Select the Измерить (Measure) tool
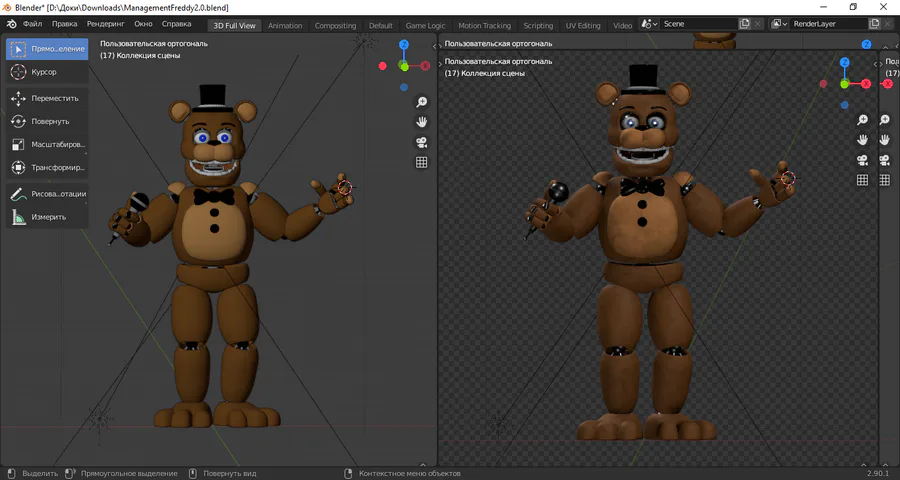The height and width of the screenshot is (480, 900). [x=47, y=217]
